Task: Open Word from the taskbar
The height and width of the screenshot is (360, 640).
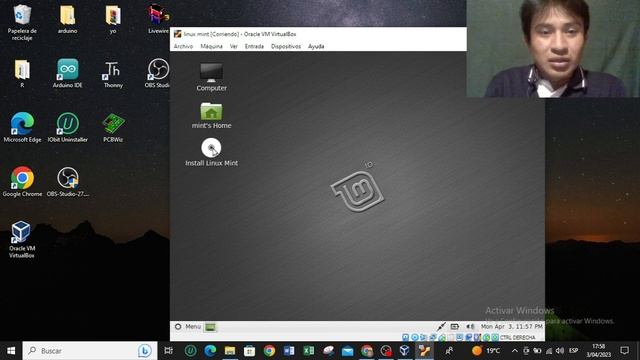Action: coord(289,351)
